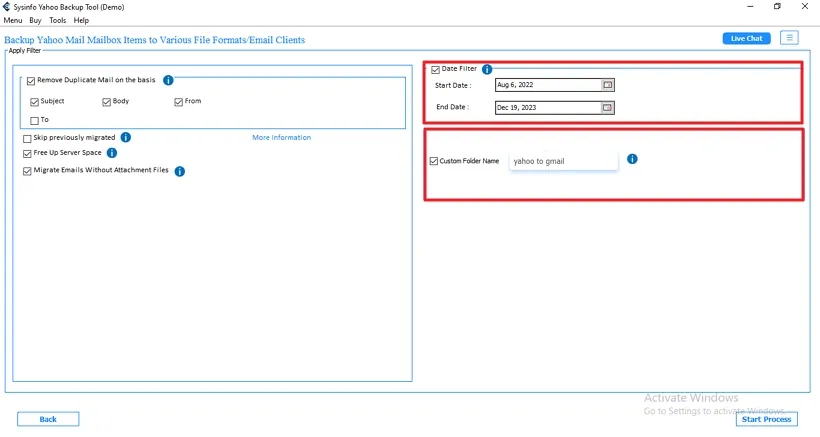Screen dimensions: 820x437
Task: Click info icon beside Free Up Server Space
Action: point(112,153)
